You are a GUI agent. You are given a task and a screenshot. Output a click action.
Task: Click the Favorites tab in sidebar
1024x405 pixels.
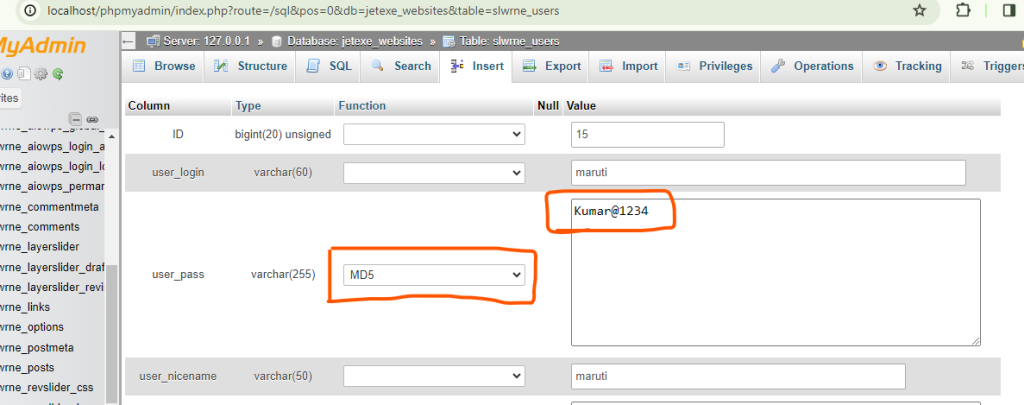click(9, 99)
